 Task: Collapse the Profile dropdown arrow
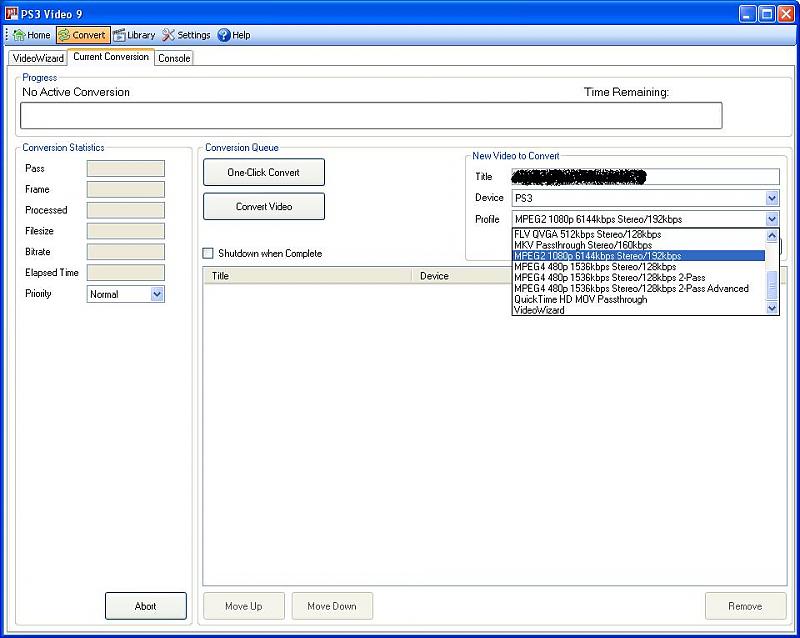(772, 219)
